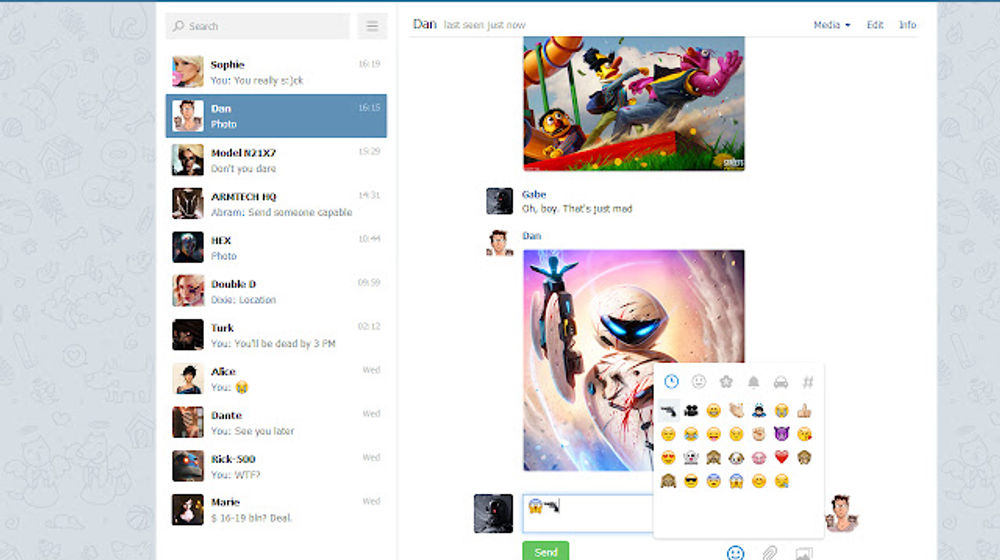Insert the movie camera emoji

[691, 411]
